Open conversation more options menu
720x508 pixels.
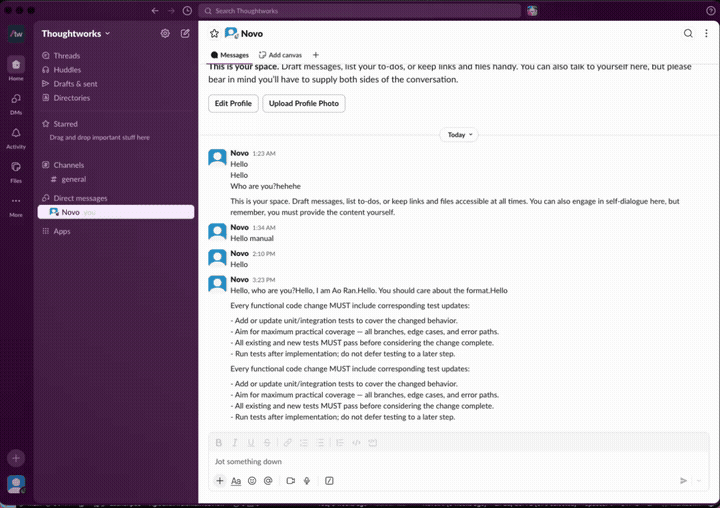pyautogui.click(x=706, y=33)
